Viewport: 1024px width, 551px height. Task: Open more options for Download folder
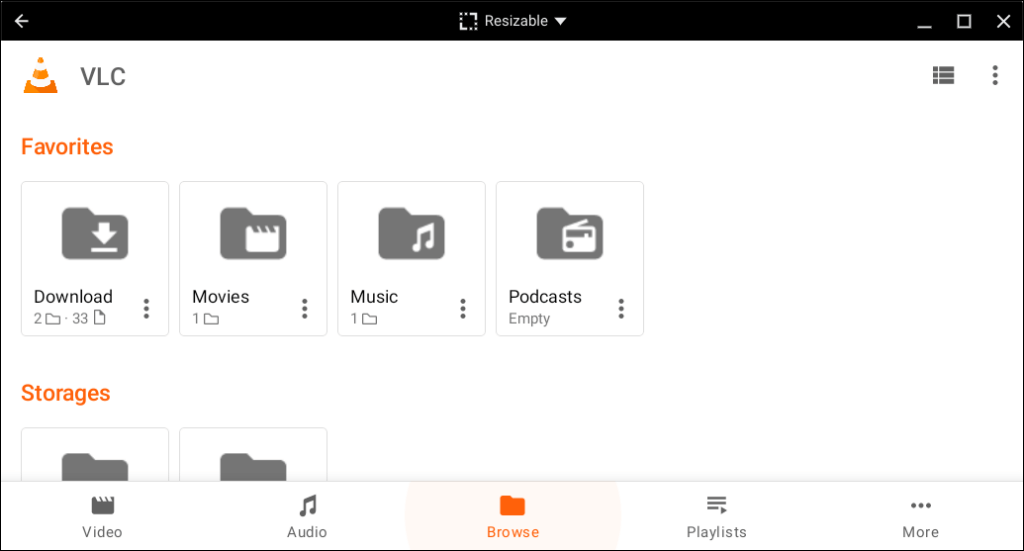[x=146, y=308]
